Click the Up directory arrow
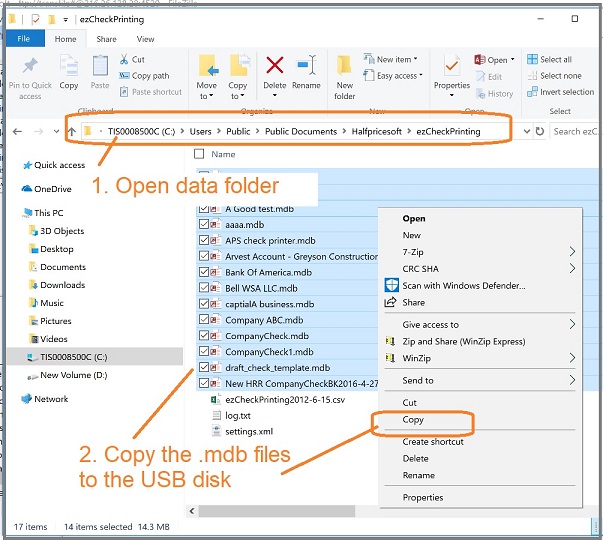 (72, 131)
